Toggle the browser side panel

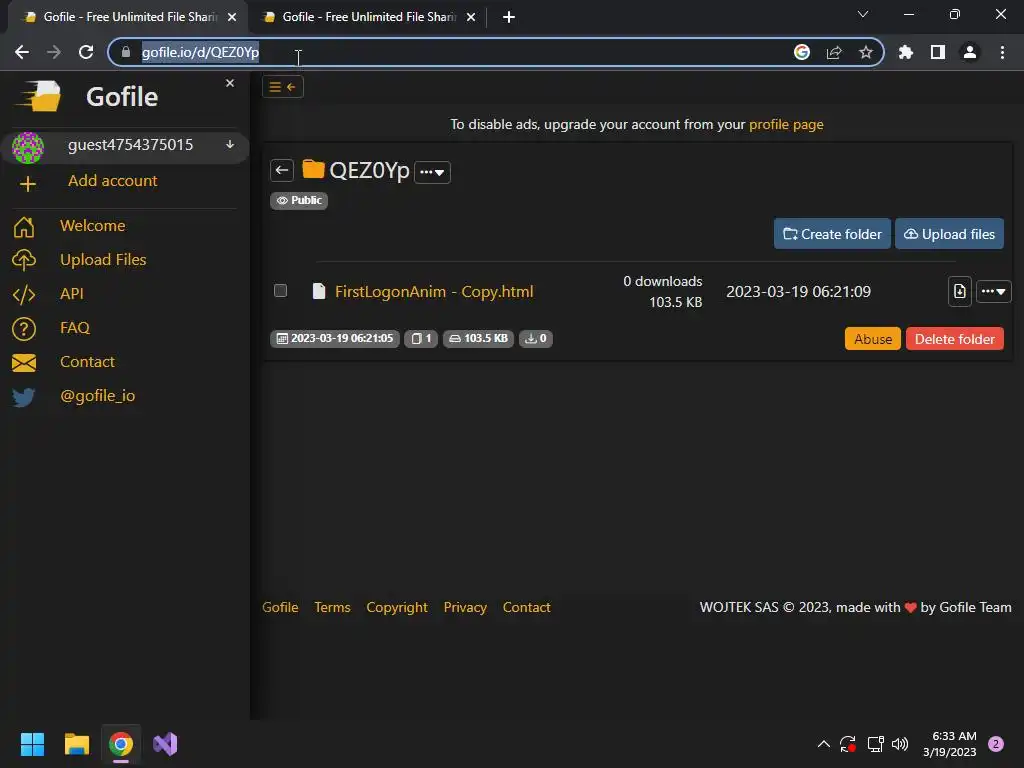(938, 52)
